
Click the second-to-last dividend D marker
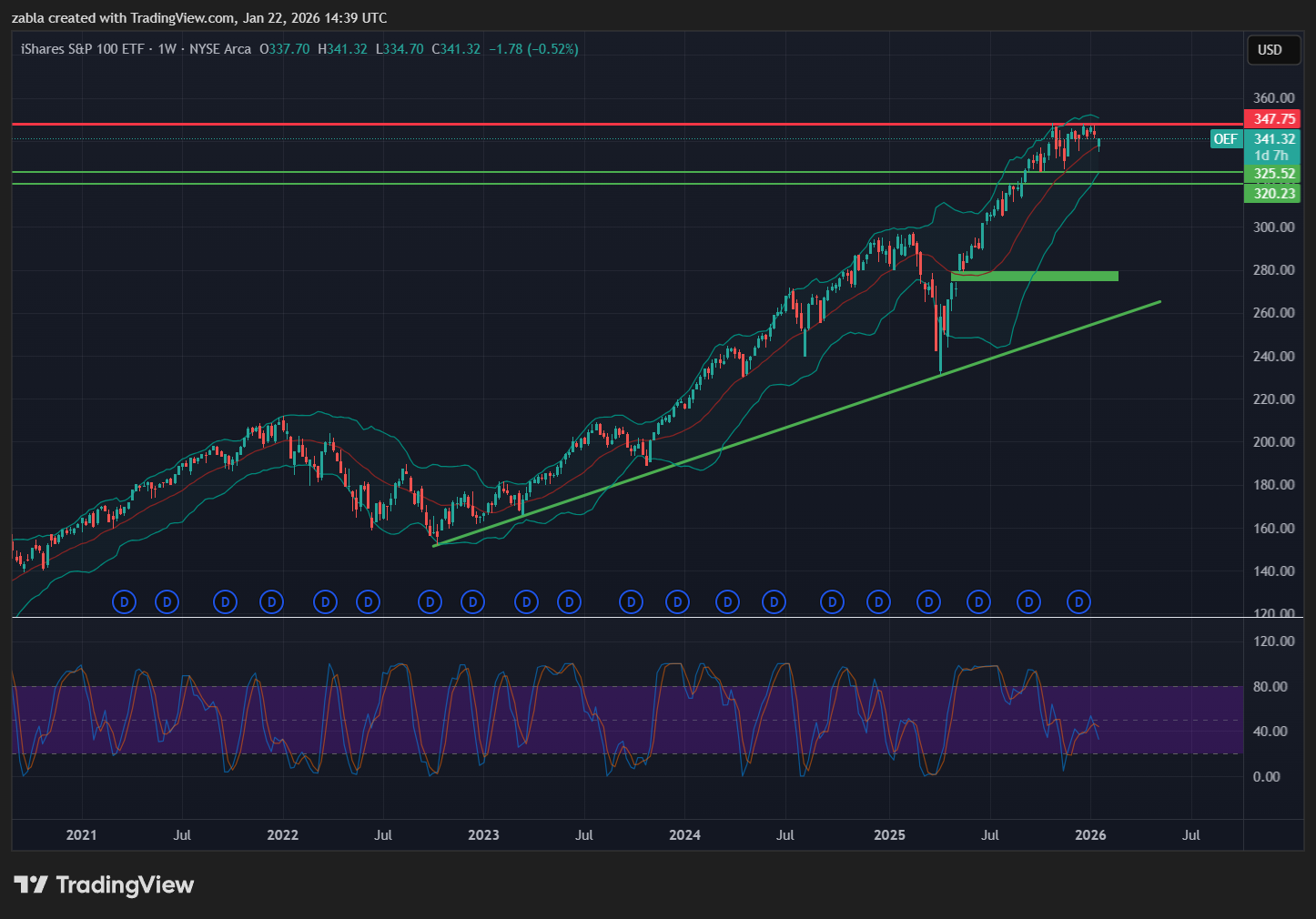pos(1028,601)
